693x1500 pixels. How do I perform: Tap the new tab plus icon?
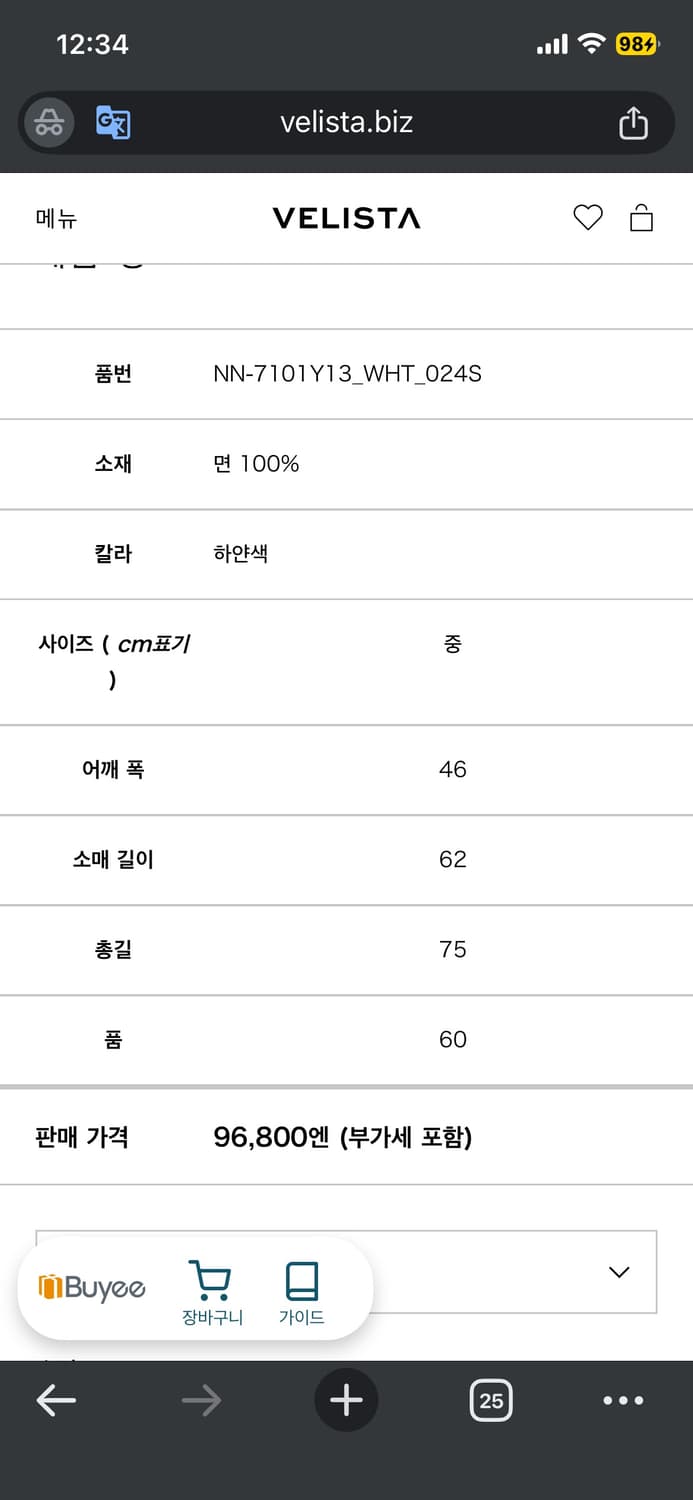346,1400
